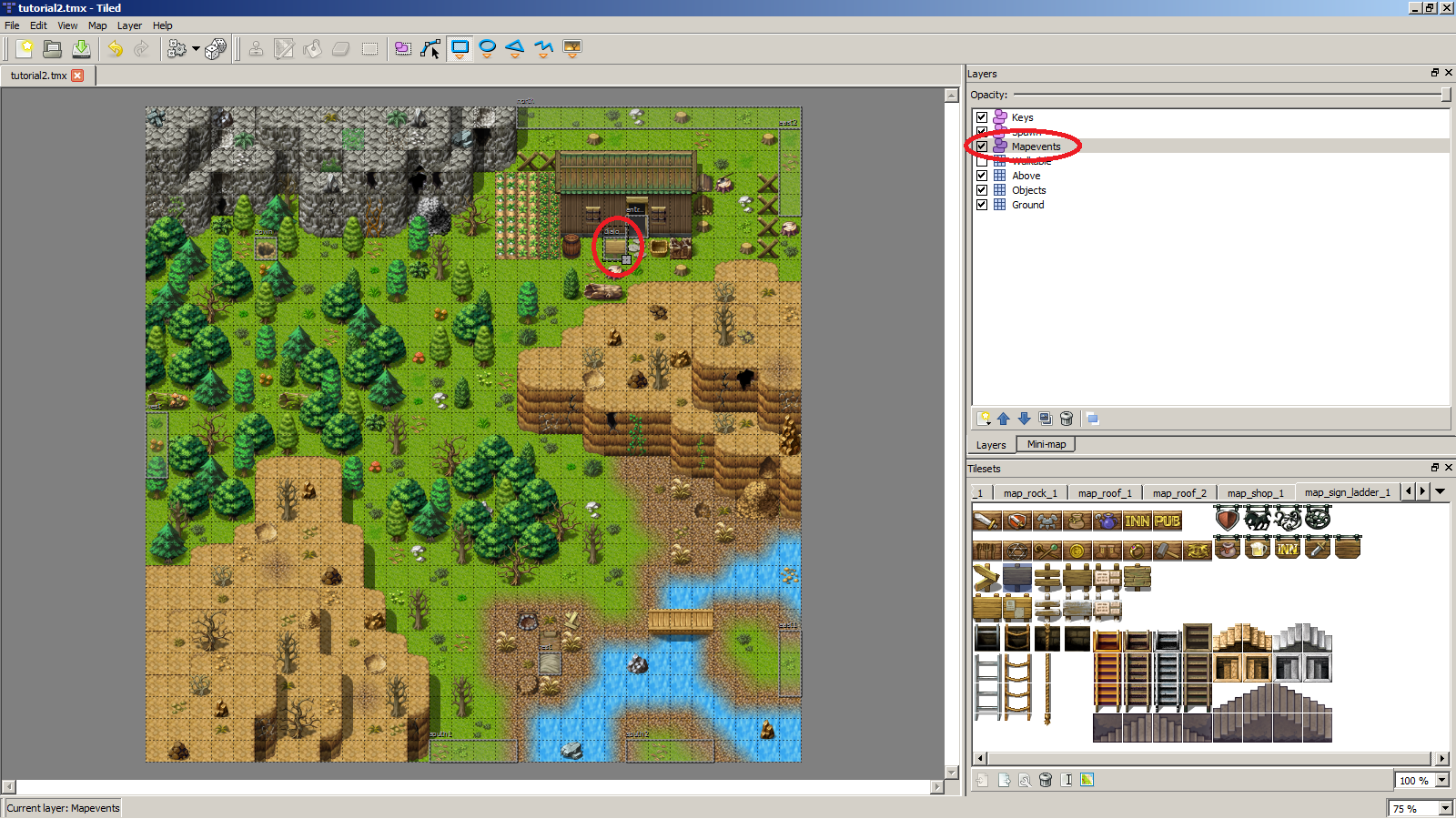This screenshot has width=1456, height=819.
Task: Activate the Insert Polyline tool
Action: click(x=544, y=48)
